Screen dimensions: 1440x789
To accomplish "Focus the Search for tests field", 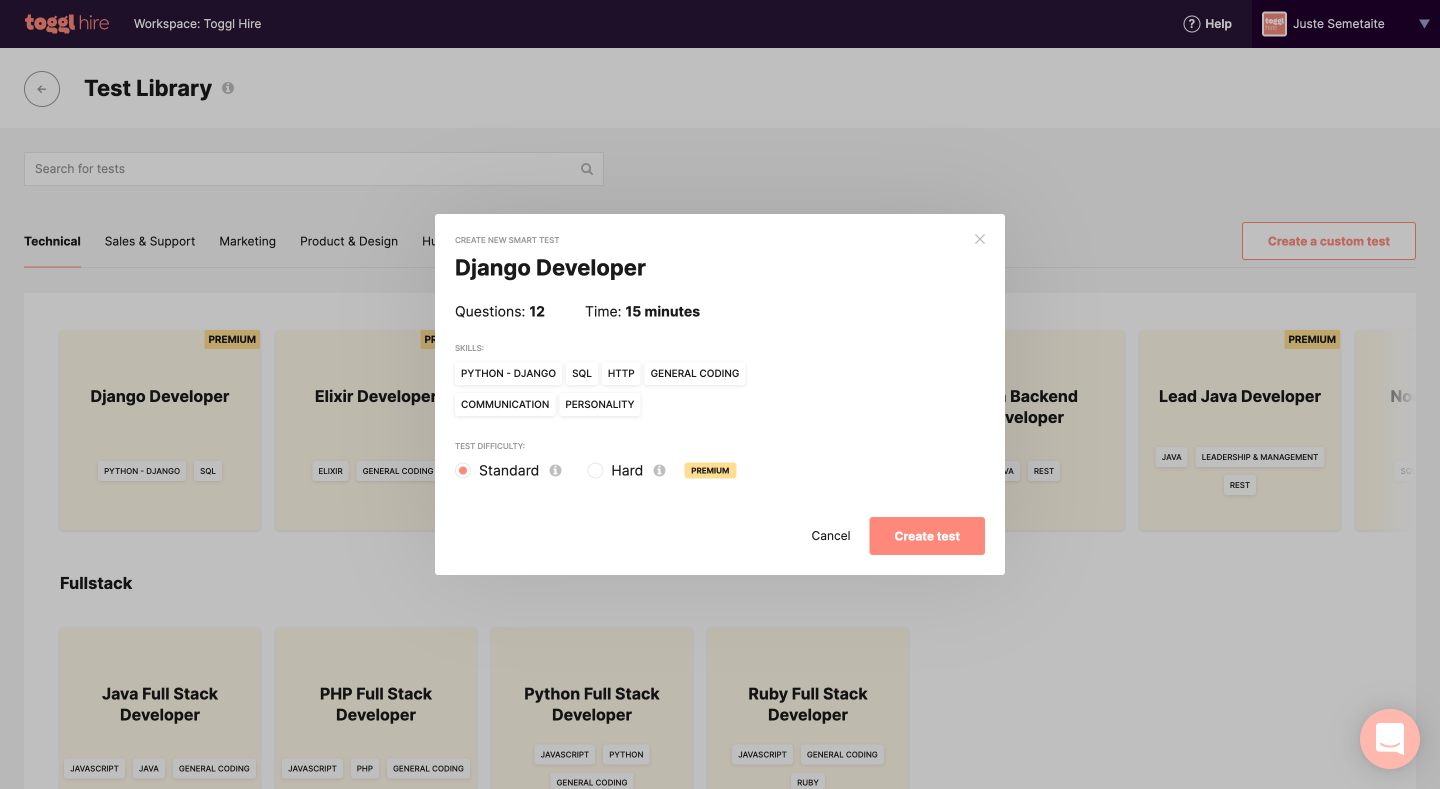I will pyautogui.click(x=314, y=169).
